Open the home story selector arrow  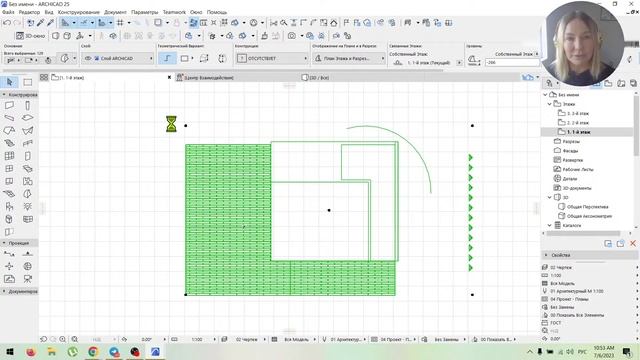click(x=459, y=63)
